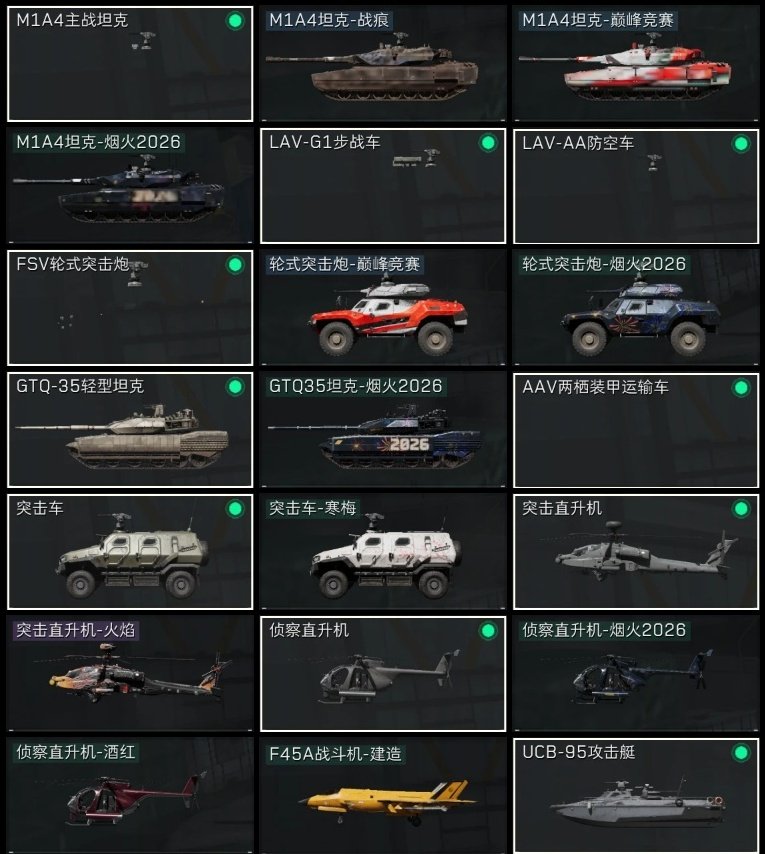The height and width of the screenshot is (854, 765).
Task: Open the FSV轮式突击炮 card
Action: [130, 308]
